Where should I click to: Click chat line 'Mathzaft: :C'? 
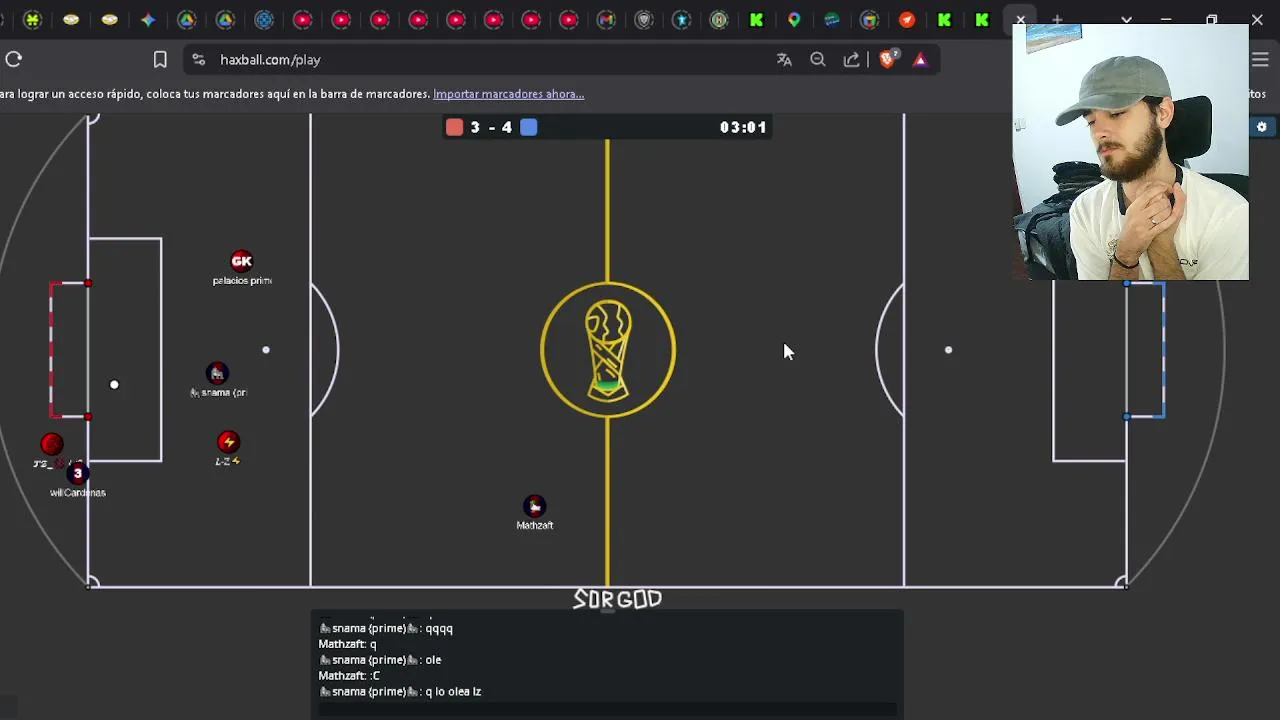pyautogui.click(x=349, y=676)
